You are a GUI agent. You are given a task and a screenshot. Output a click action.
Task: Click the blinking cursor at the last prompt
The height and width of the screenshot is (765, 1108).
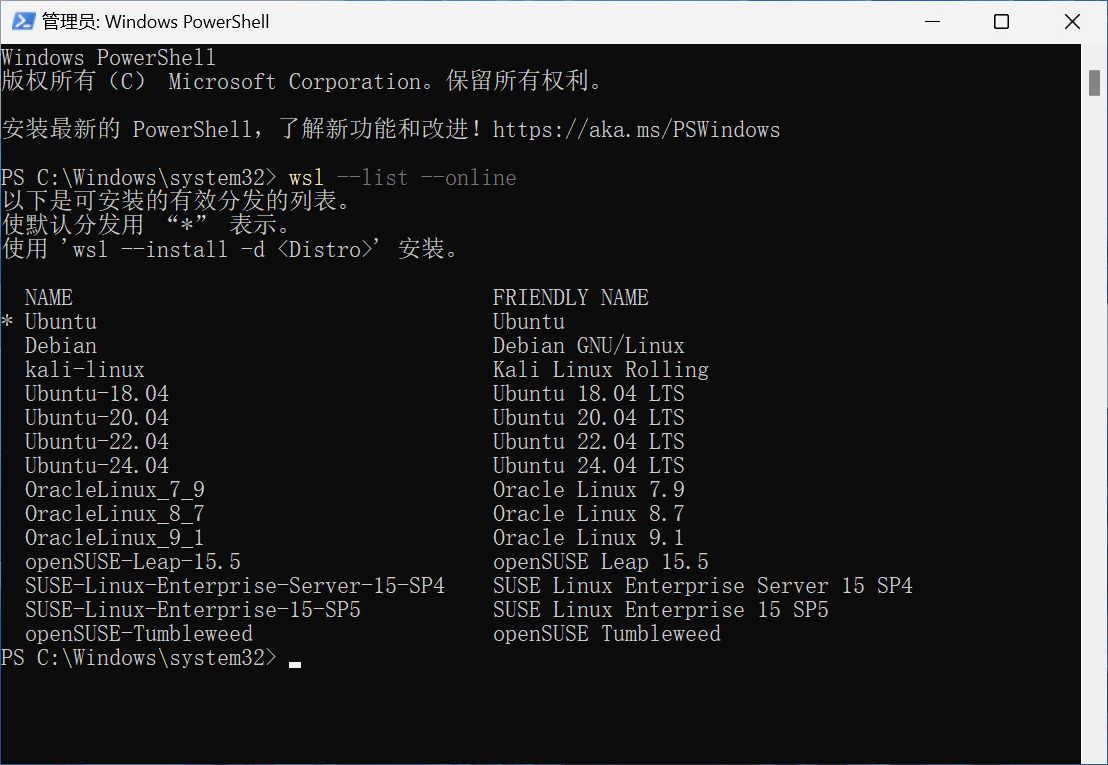pyautogui.click(x=294, y=660)
